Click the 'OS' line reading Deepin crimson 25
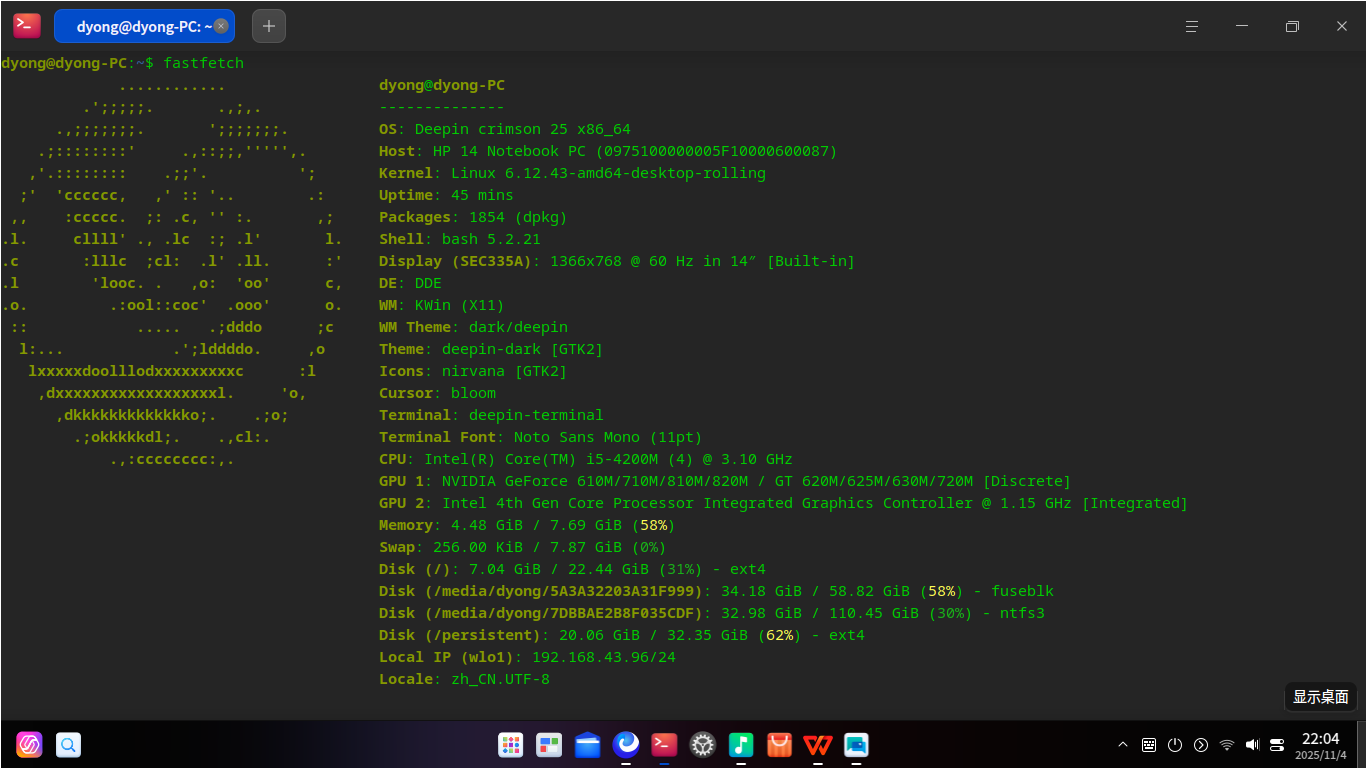Image resolution: width=1366 pixels, height=768 pixels. pyautogui.click(x=505, y=129)
